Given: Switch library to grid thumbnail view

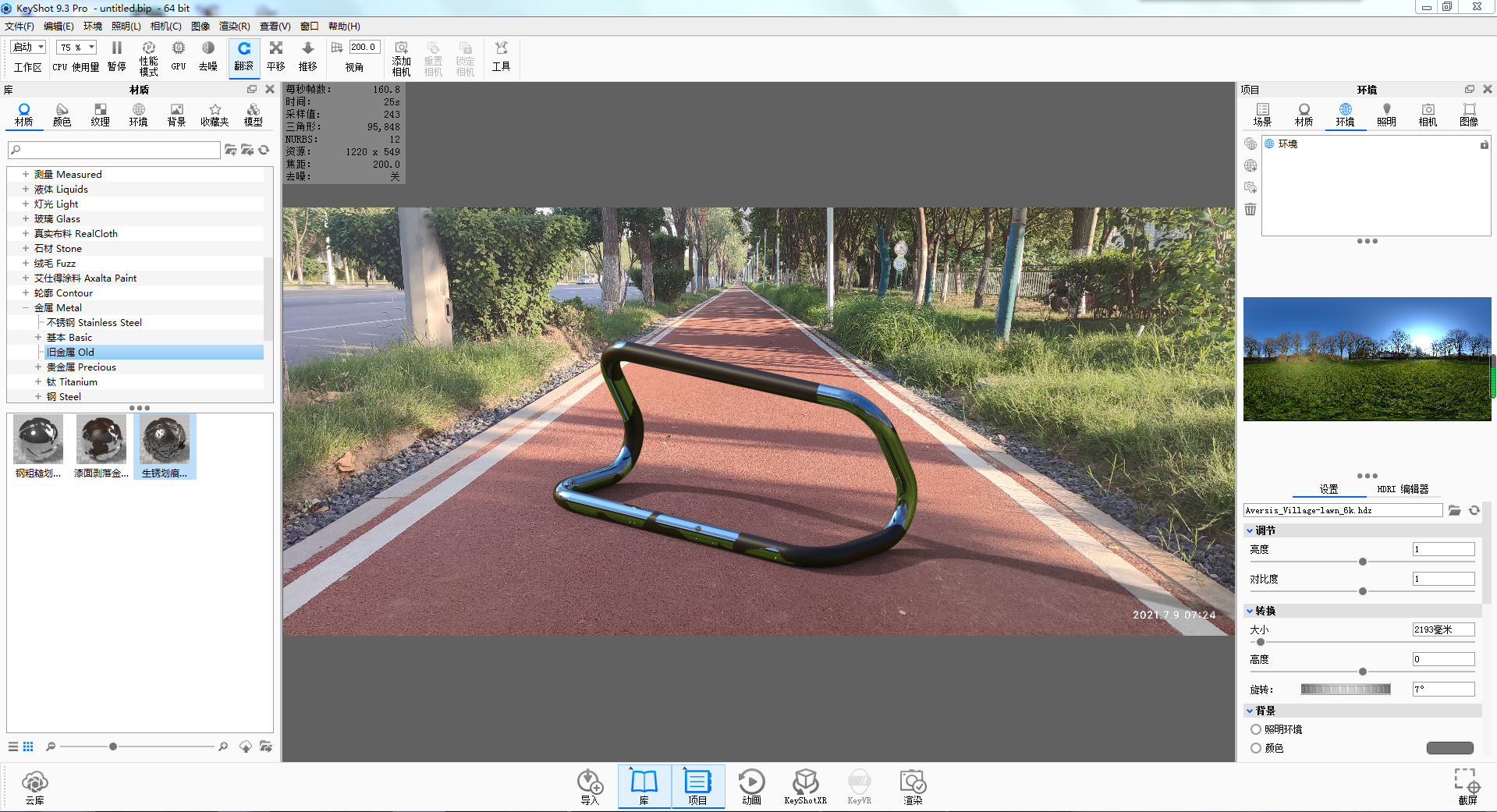Looking at the screenshot, I should (x=28, y=746).
